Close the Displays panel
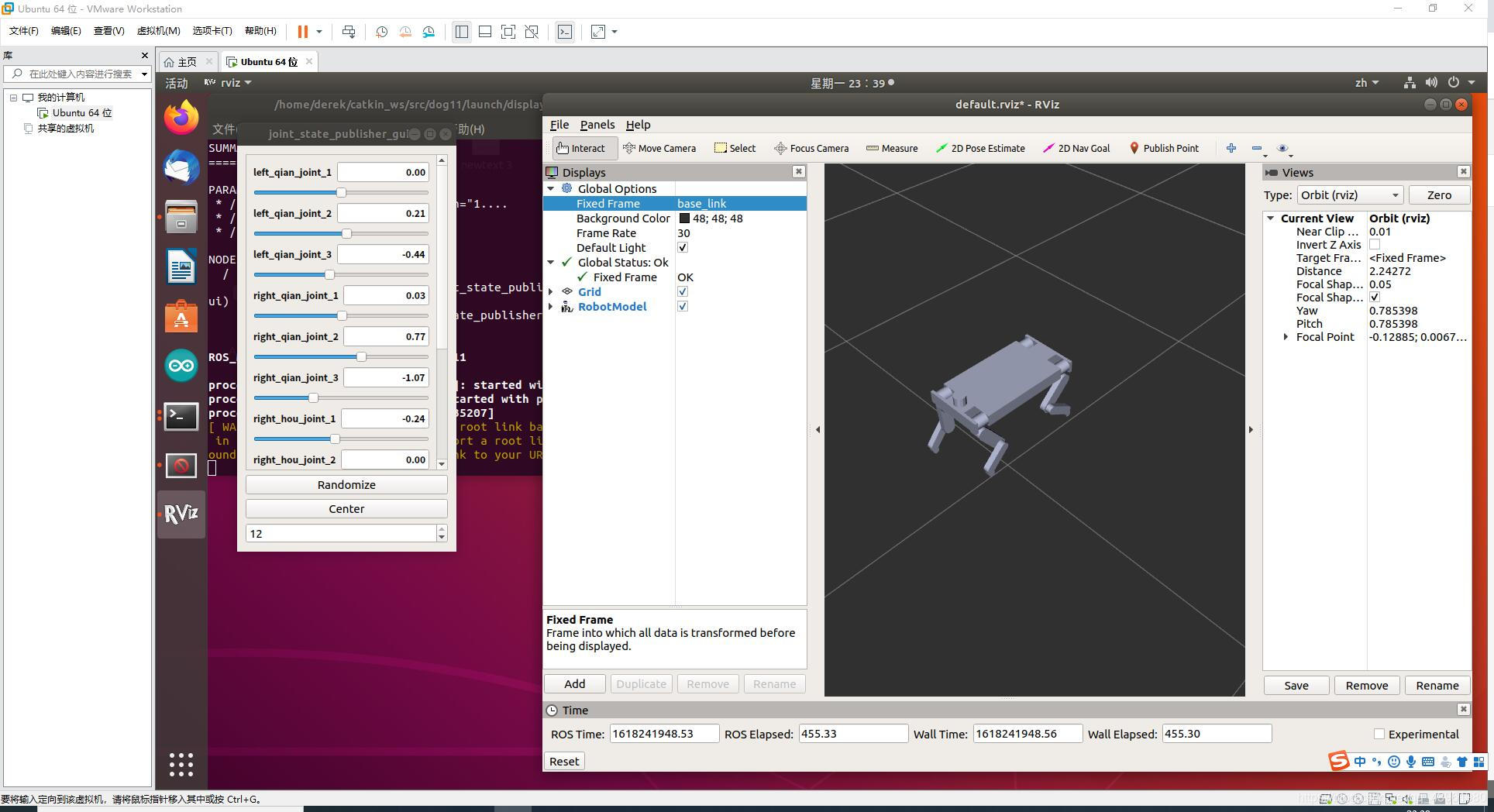Screen dimensions: 1494x812 point(798,172)
